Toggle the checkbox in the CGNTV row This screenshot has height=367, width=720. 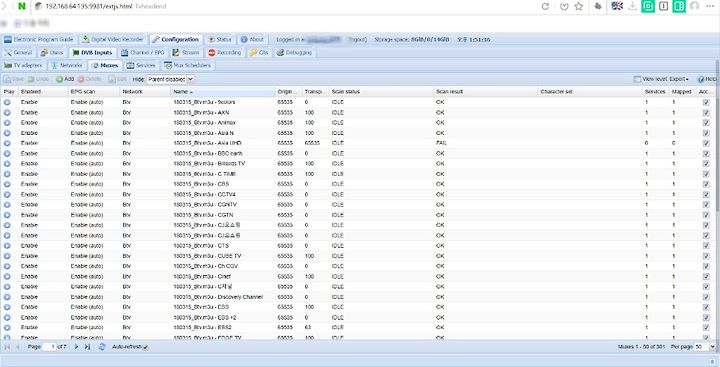click(x=706, y=205)
